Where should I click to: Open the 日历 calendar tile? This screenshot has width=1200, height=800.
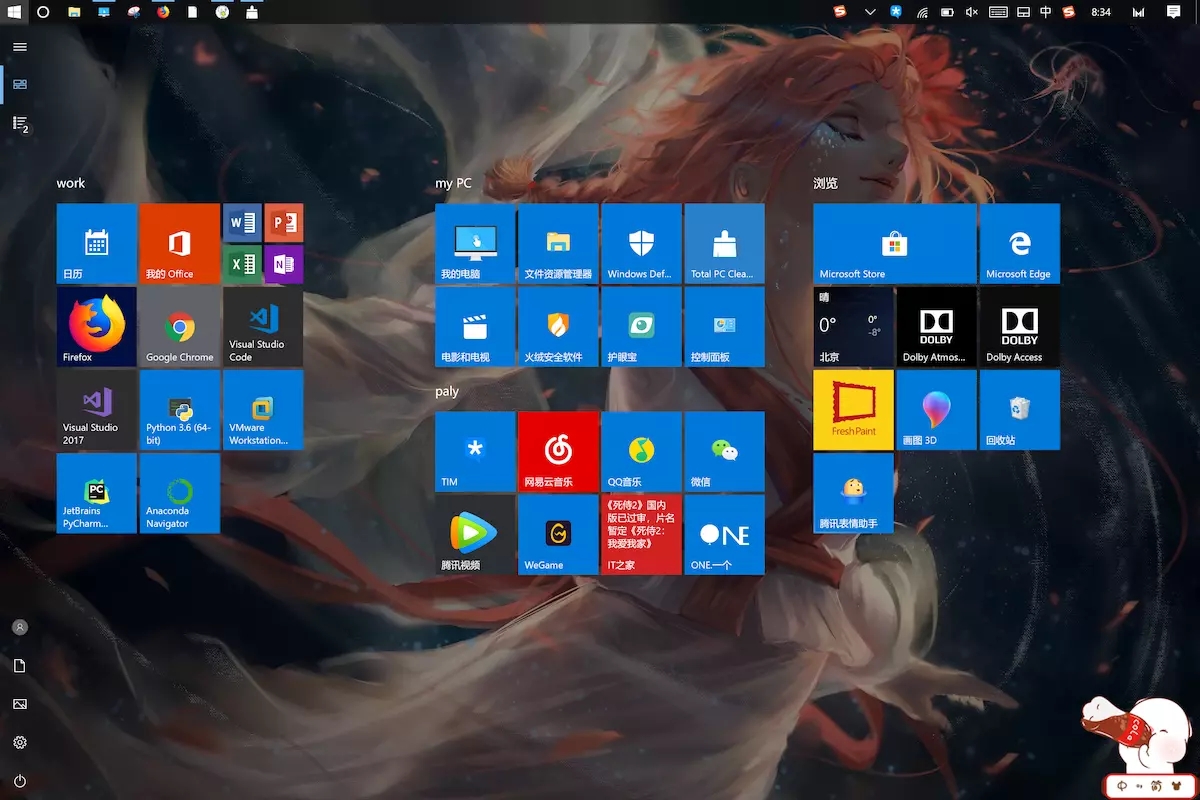pos(97,244)
